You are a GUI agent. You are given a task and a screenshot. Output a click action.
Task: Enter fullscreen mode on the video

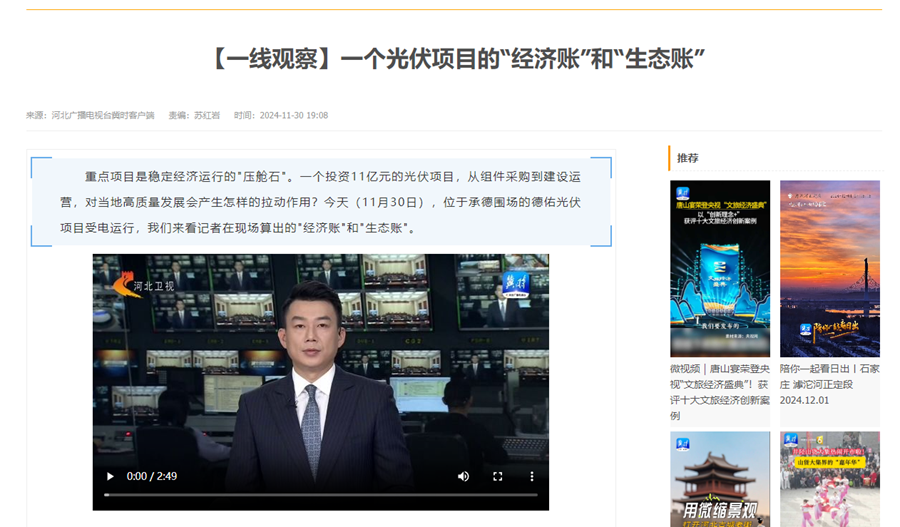pos(497,477)
